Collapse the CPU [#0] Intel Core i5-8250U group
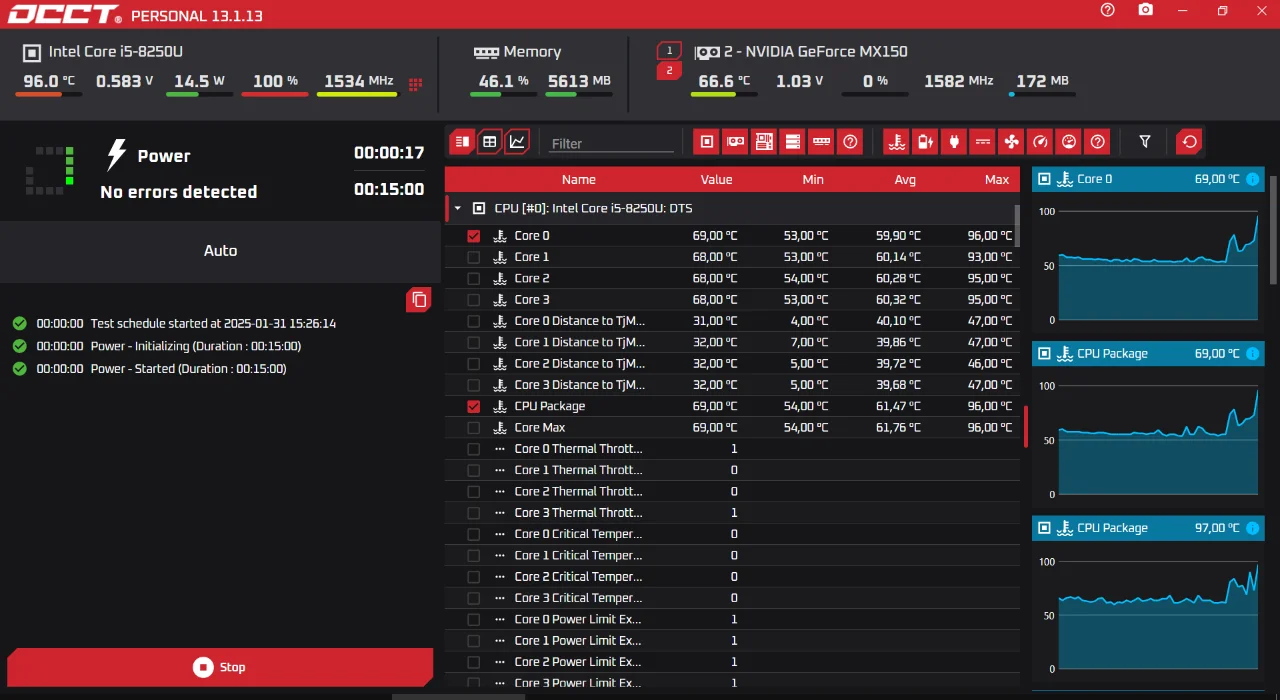 coord(457,209)
